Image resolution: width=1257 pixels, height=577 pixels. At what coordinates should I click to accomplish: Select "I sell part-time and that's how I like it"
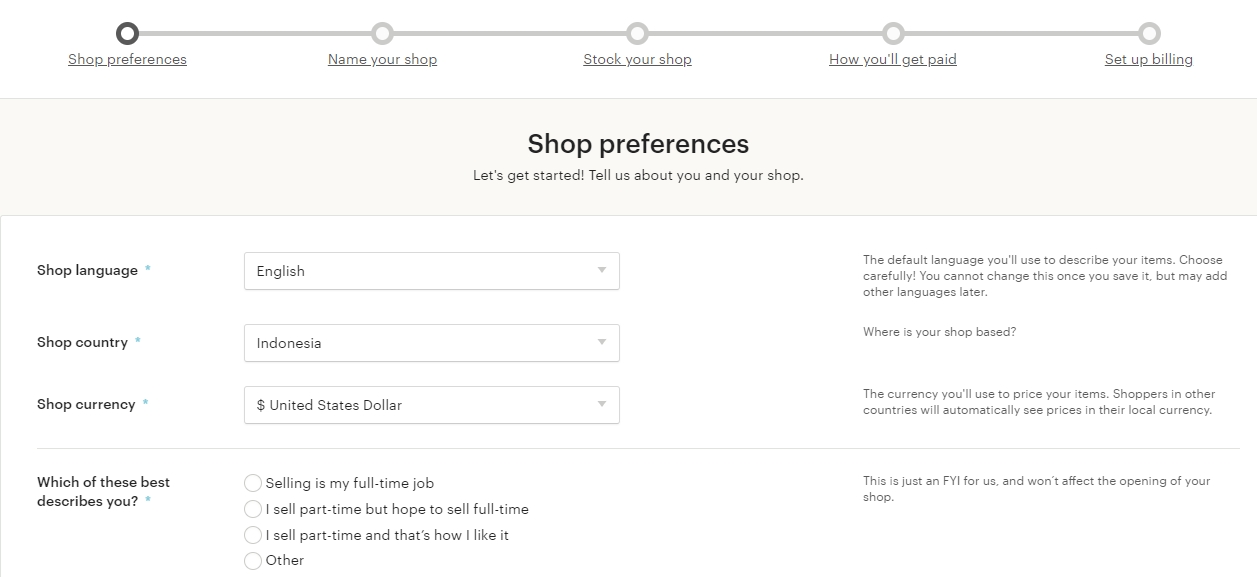[x=253, y=535]
